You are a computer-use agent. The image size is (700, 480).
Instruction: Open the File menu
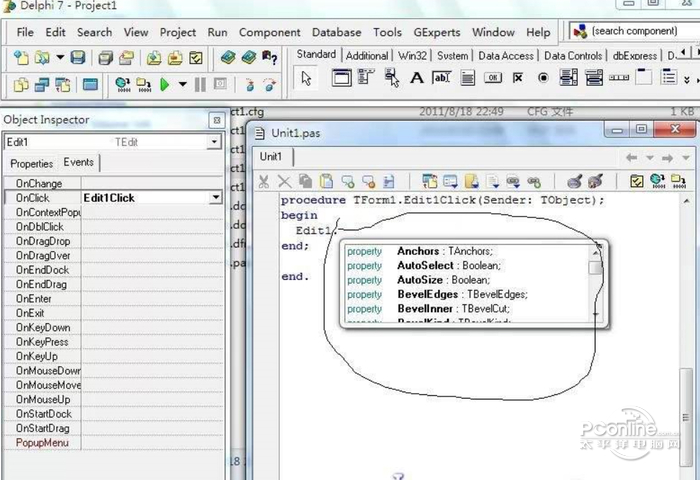click(25, 32)
